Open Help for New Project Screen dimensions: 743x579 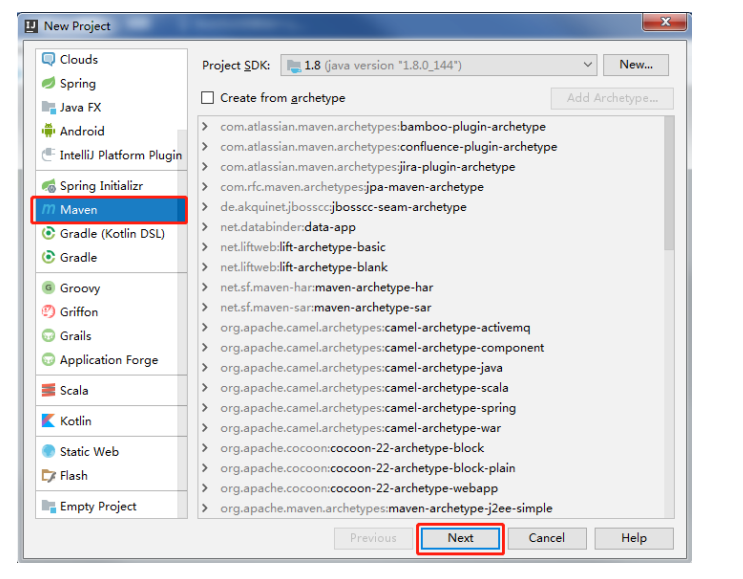[x=634, y=538]
